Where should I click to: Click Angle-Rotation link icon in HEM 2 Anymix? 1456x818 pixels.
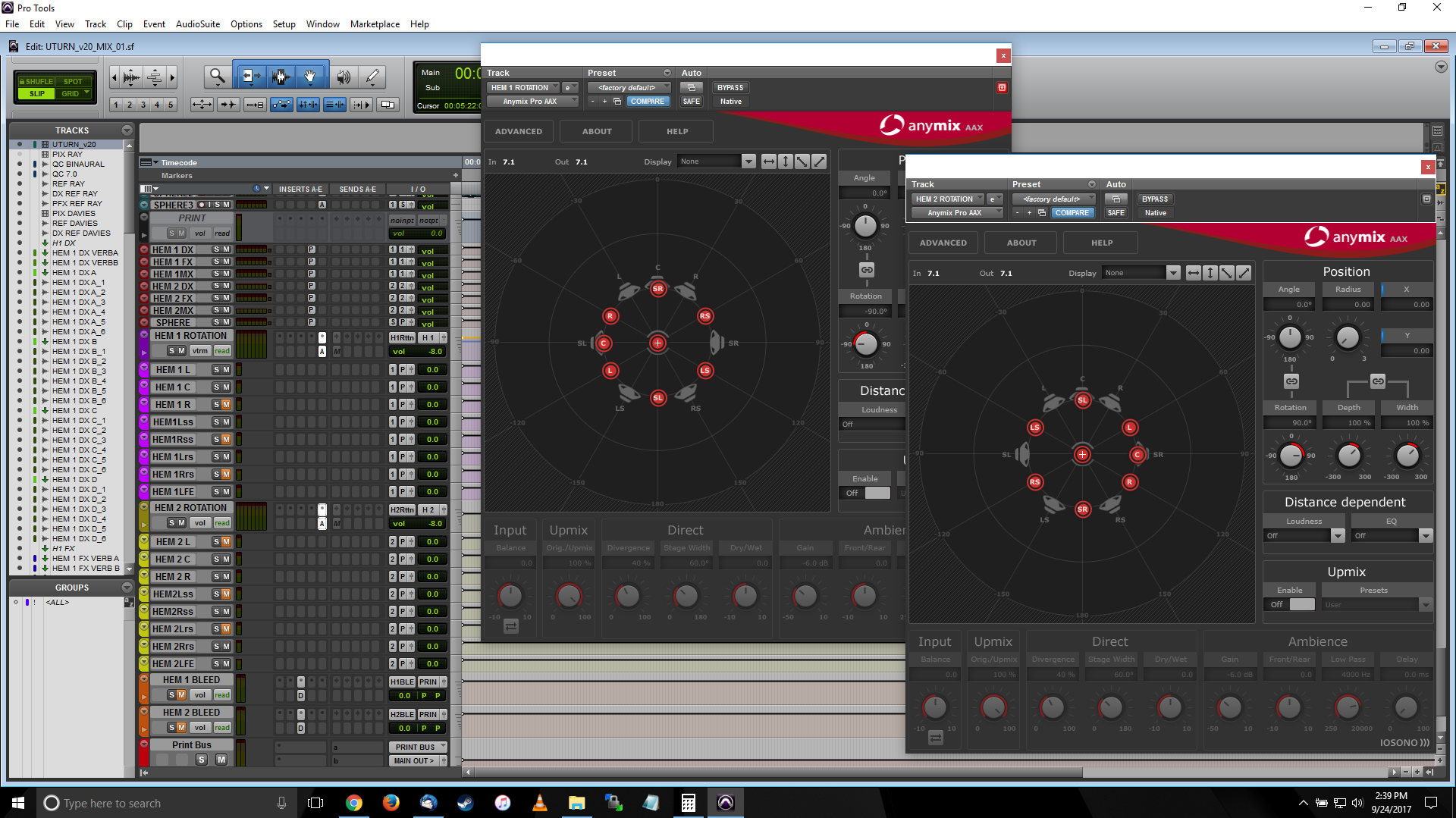tap(1291, 381)
